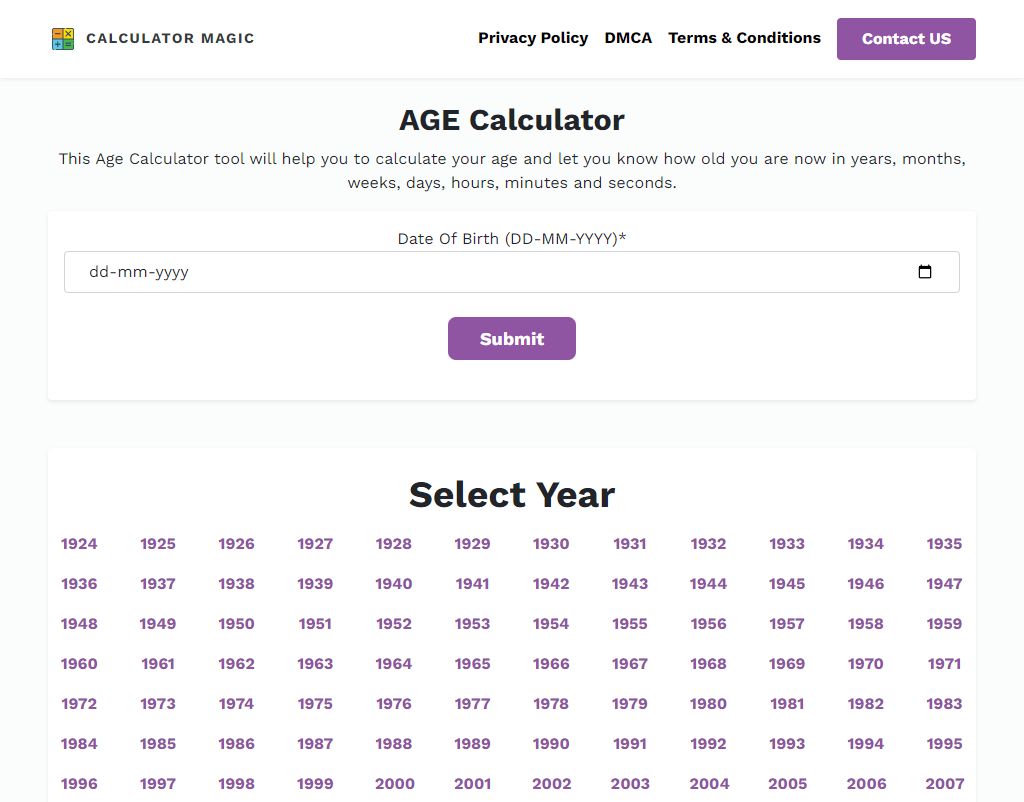This screenshot has height=802, width=1024.
Task: Go to the DMCA page
Action: click(628, 38)
